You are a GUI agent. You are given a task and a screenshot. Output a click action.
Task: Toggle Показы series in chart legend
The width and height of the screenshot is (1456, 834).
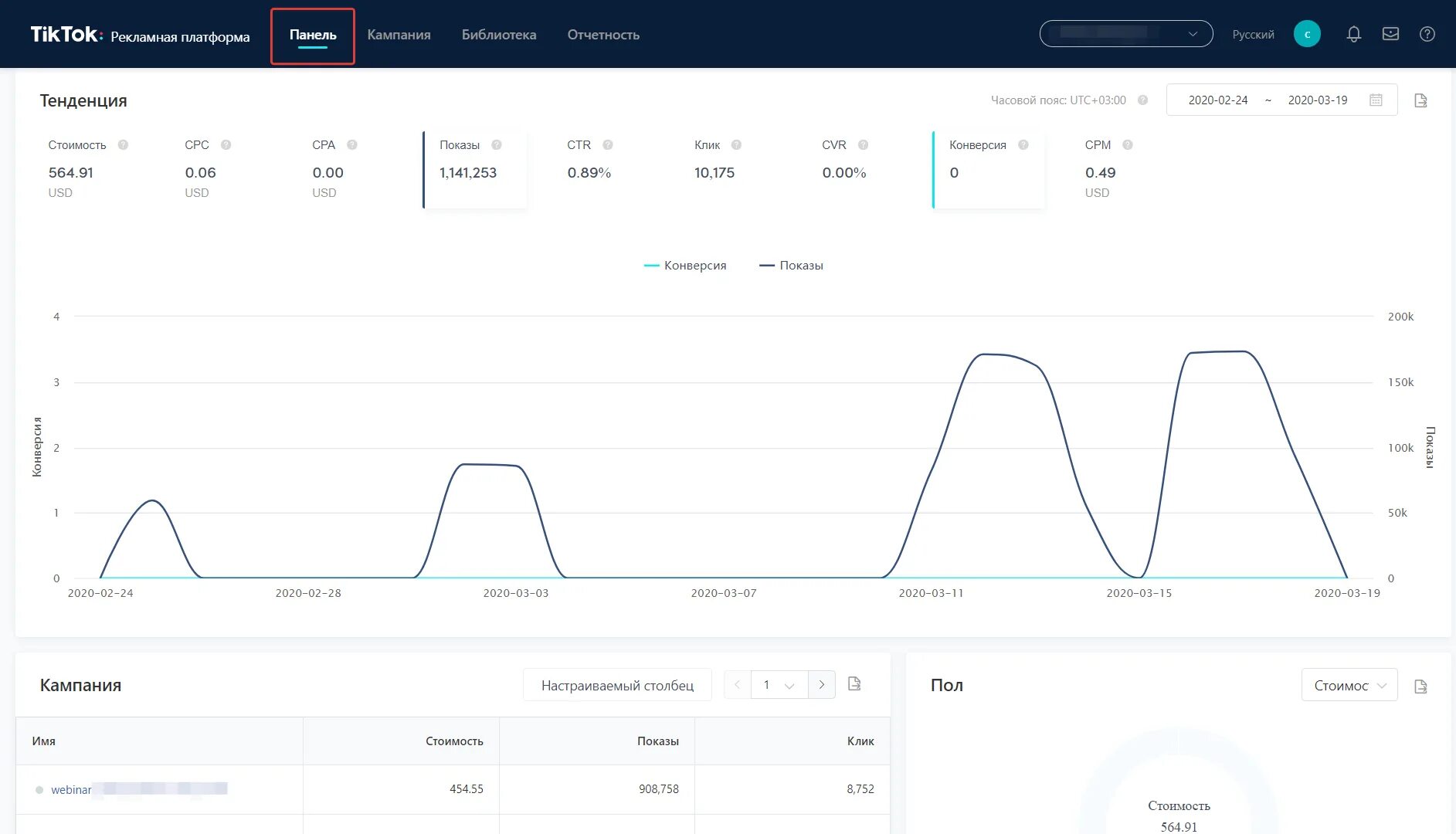coord(792,266)
